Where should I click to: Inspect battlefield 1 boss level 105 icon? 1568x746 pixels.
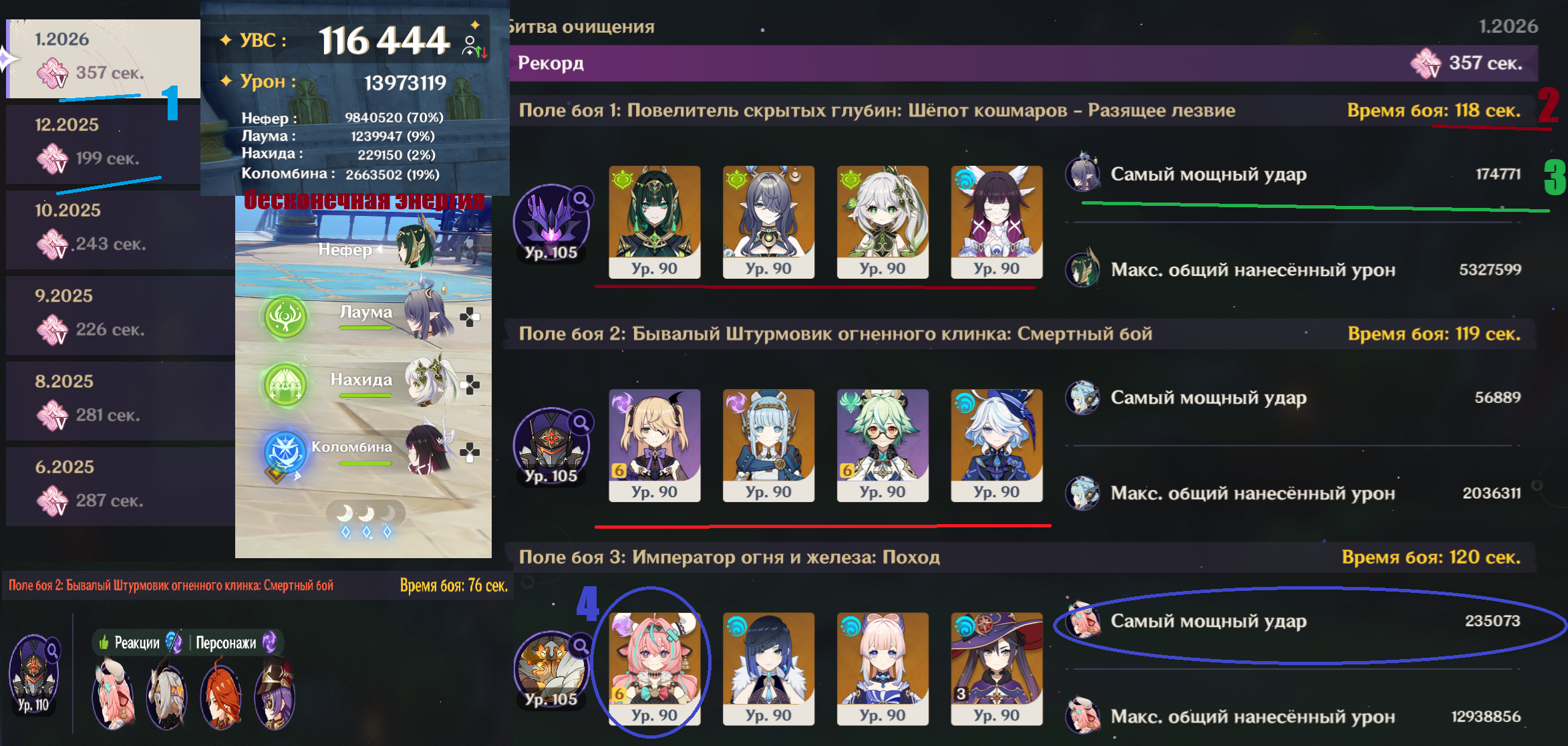[x=551, y=223]
